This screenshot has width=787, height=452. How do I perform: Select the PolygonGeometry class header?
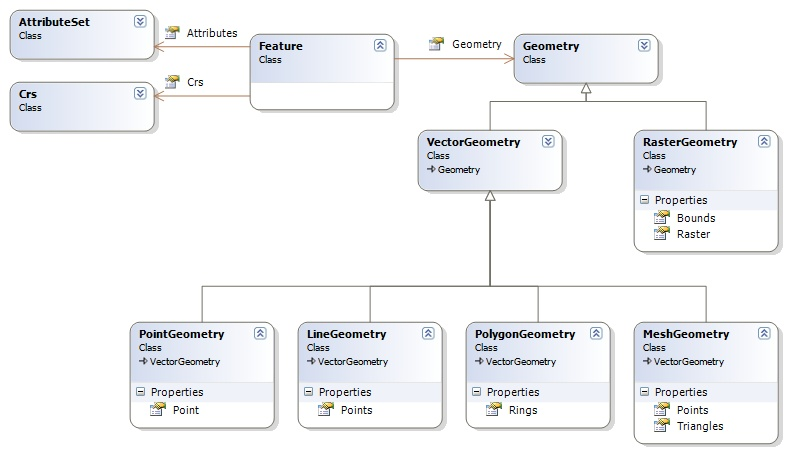pos(525,334)
